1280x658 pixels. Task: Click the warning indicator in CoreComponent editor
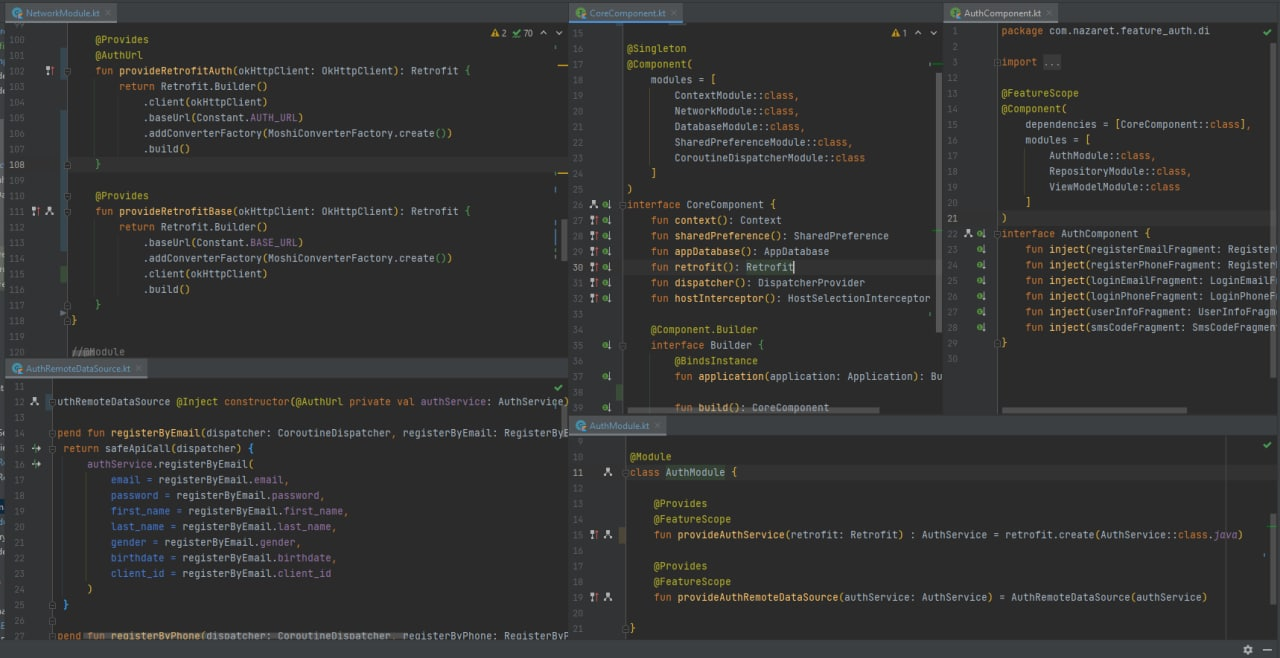[x=898, y=33]
